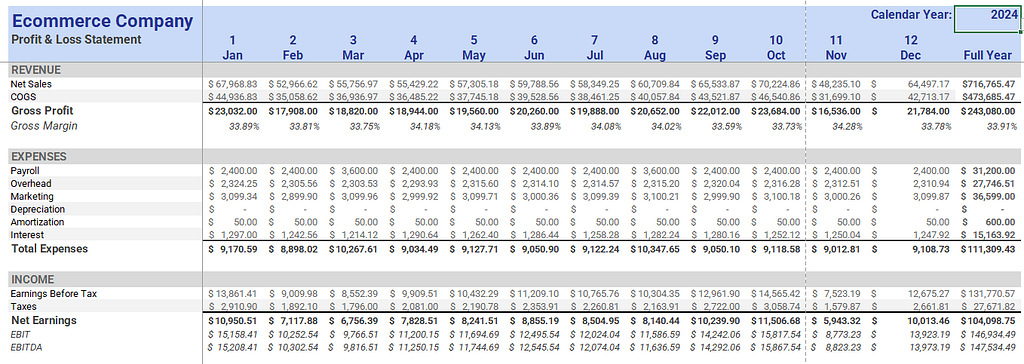Select Full Year Net Earnings $104,098.75
The image size is (1024, 364).
click(989, 321)
